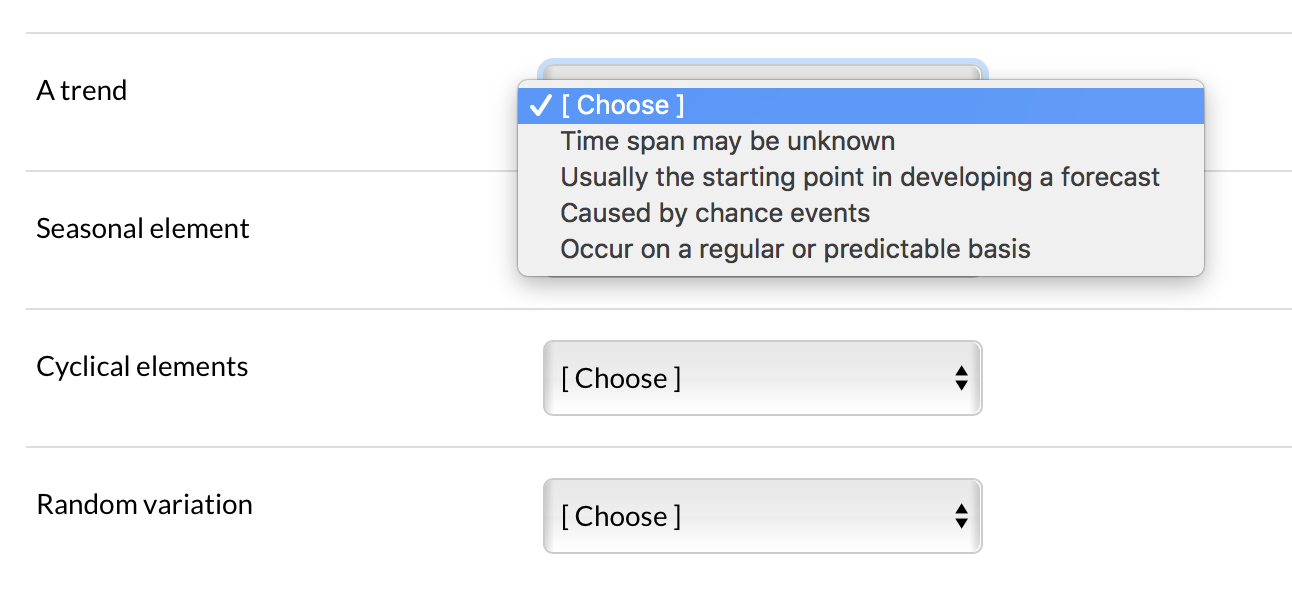This screenshot has height=596, width=1292.
Task: Click the 'Random variation' question label
Action: tap(144, 505)
